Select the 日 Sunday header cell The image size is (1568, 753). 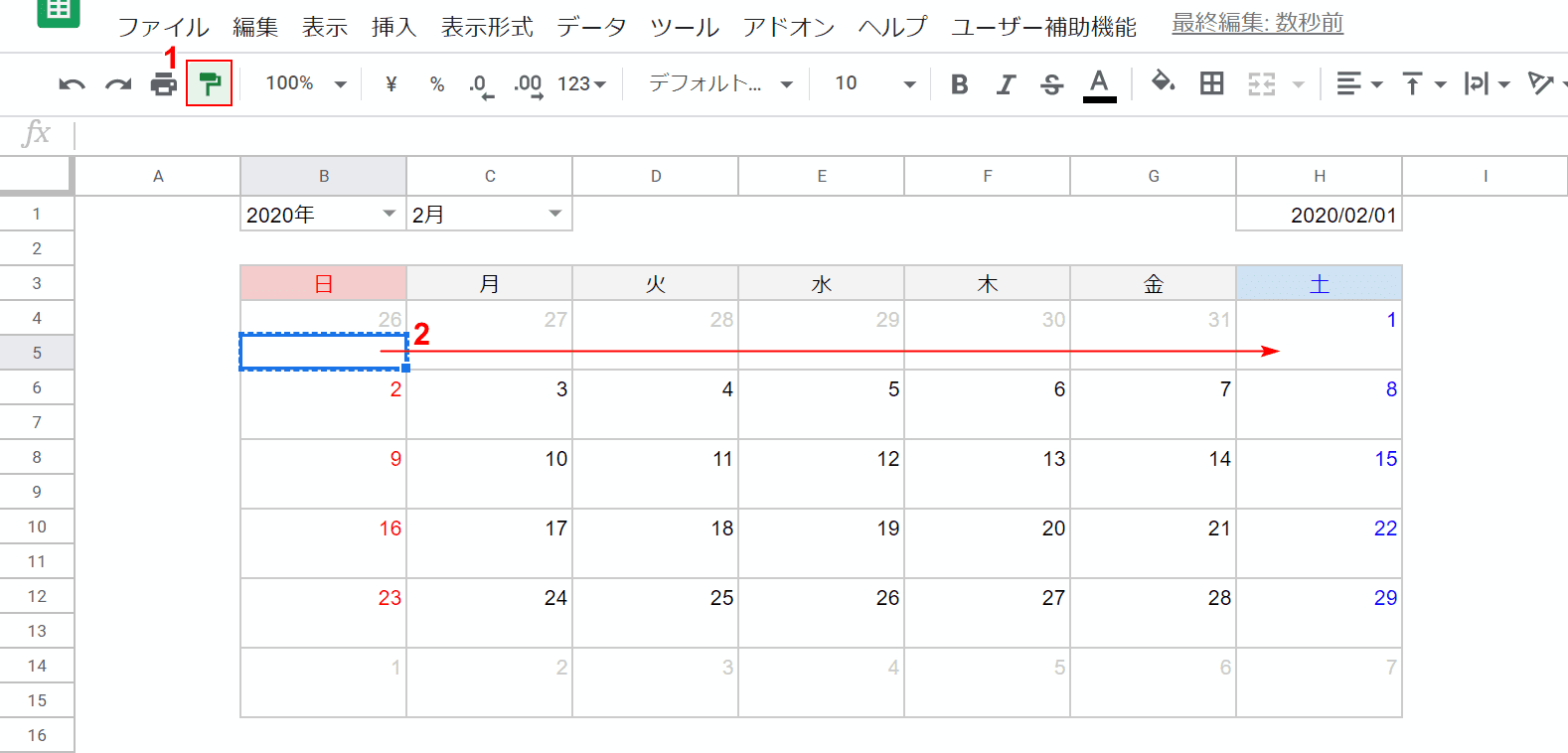[x=324, y=283]
